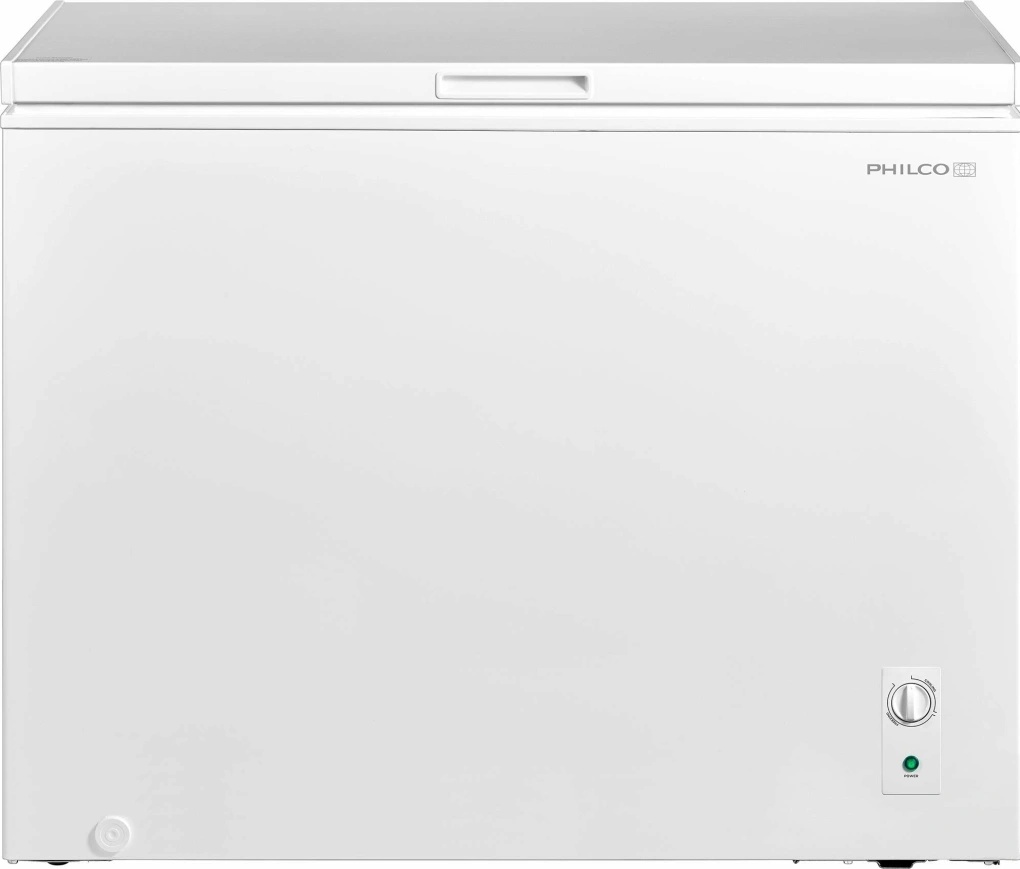
Task: Click the white control panel plate
Action: (911, 730)
